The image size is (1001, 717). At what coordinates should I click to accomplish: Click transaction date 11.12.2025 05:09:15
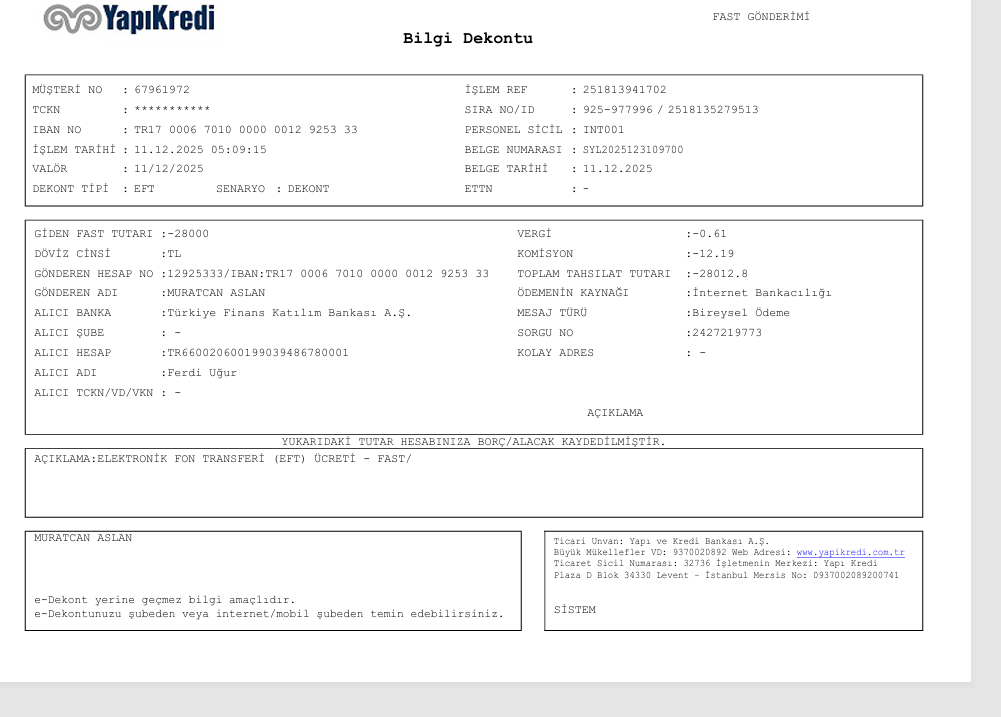tap(200, 149)
